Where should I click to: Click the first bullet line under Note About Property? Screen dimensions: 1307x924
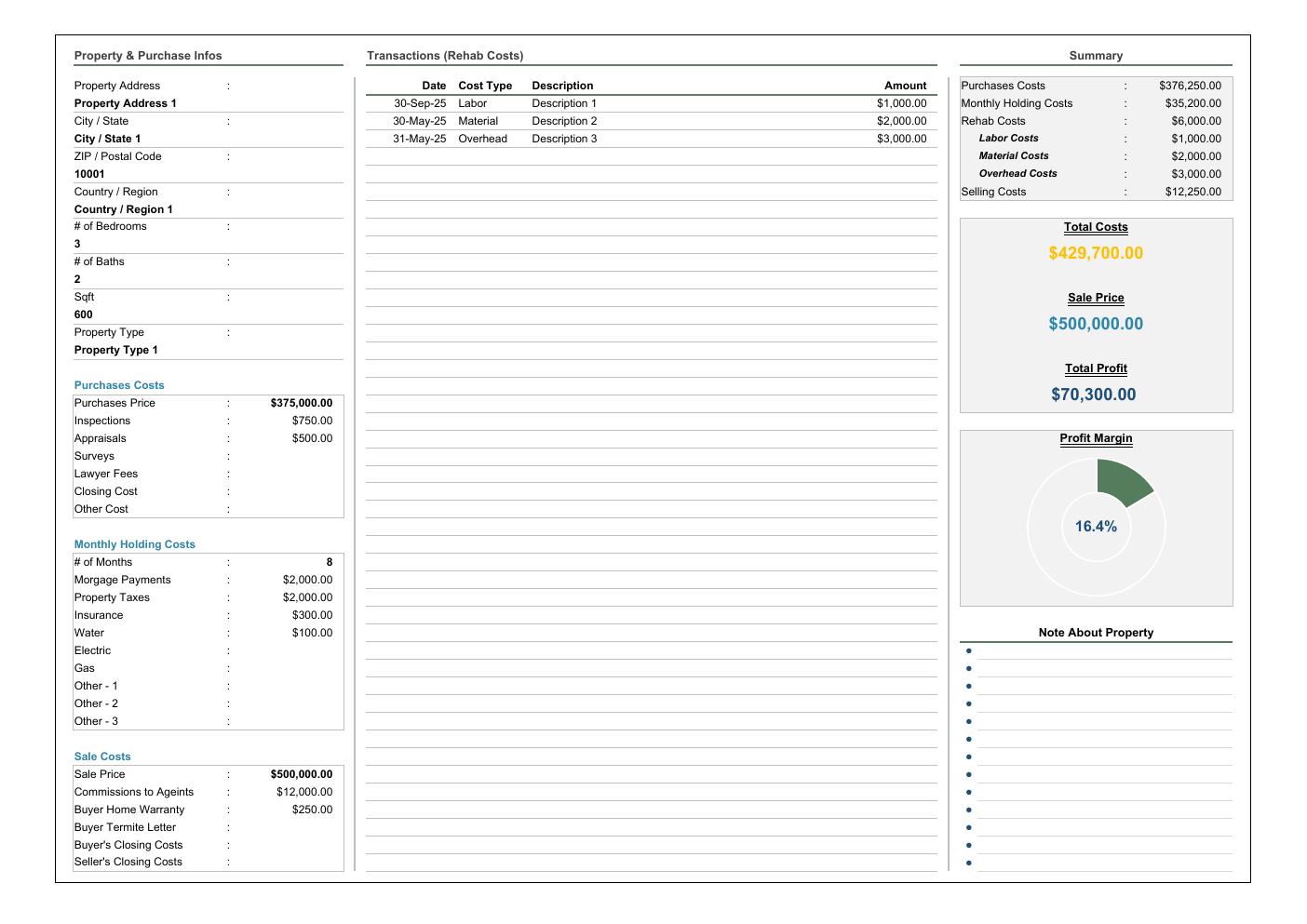pos(1104,651)
